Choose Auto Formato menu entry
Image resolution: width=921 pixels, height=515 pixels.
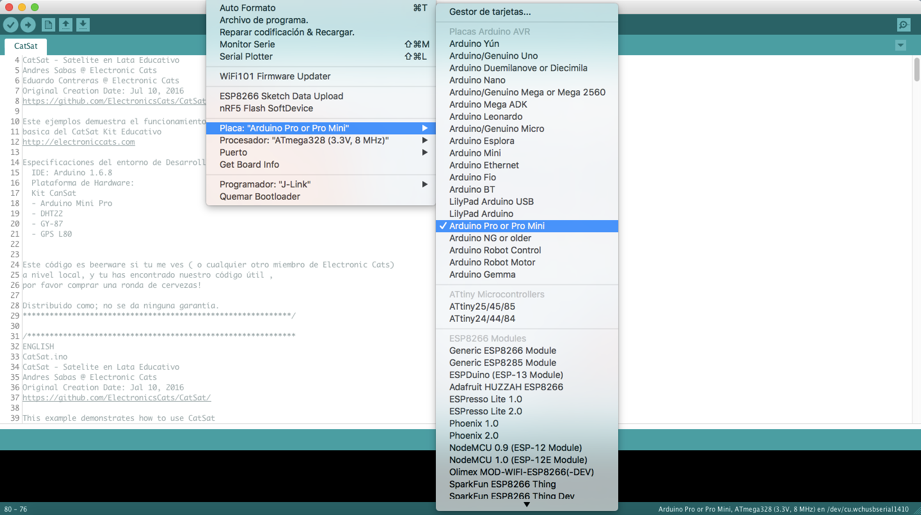click(321, 8)
